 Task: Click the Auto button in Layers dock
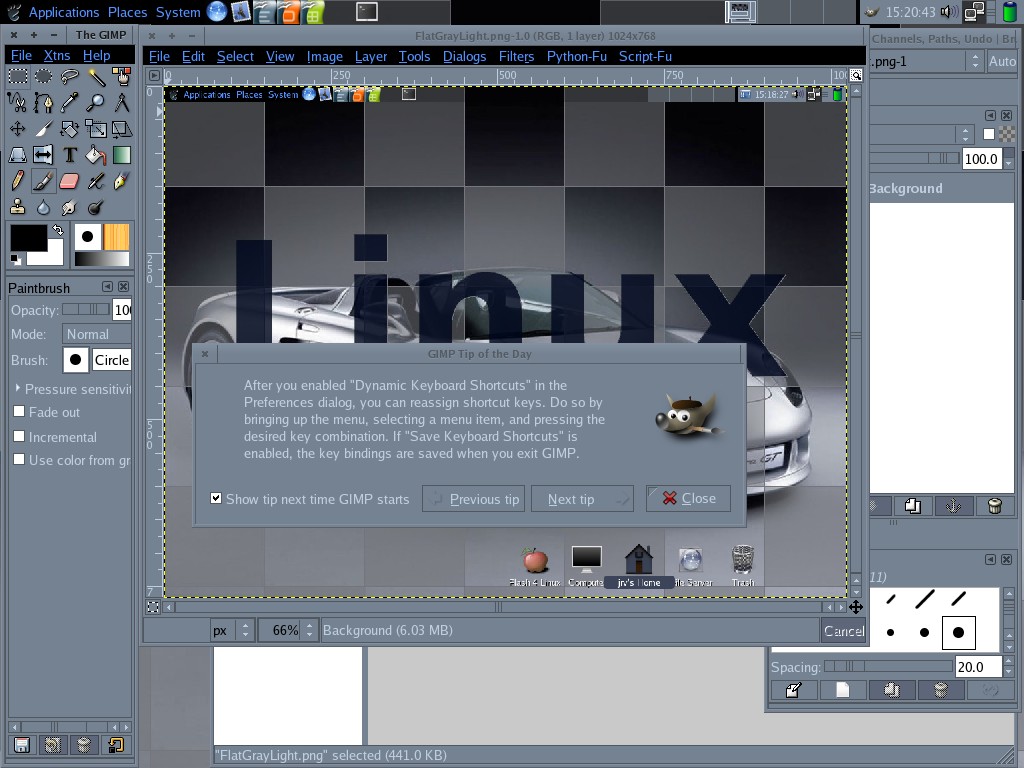[x=1002, y=61]
